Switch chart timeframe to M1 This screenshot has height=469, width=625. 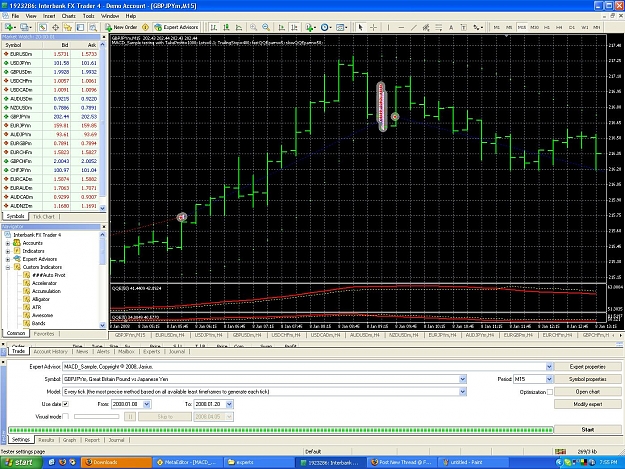pos(497,27)
